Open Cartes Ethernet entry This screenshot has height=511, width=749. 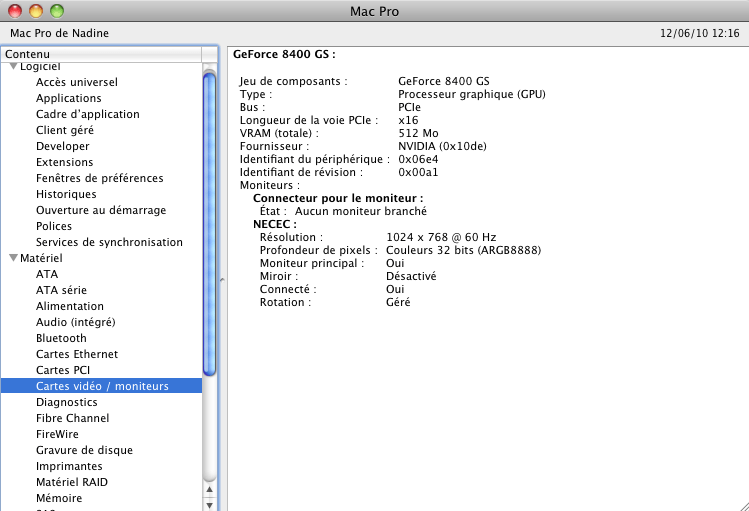pos(76,354)
